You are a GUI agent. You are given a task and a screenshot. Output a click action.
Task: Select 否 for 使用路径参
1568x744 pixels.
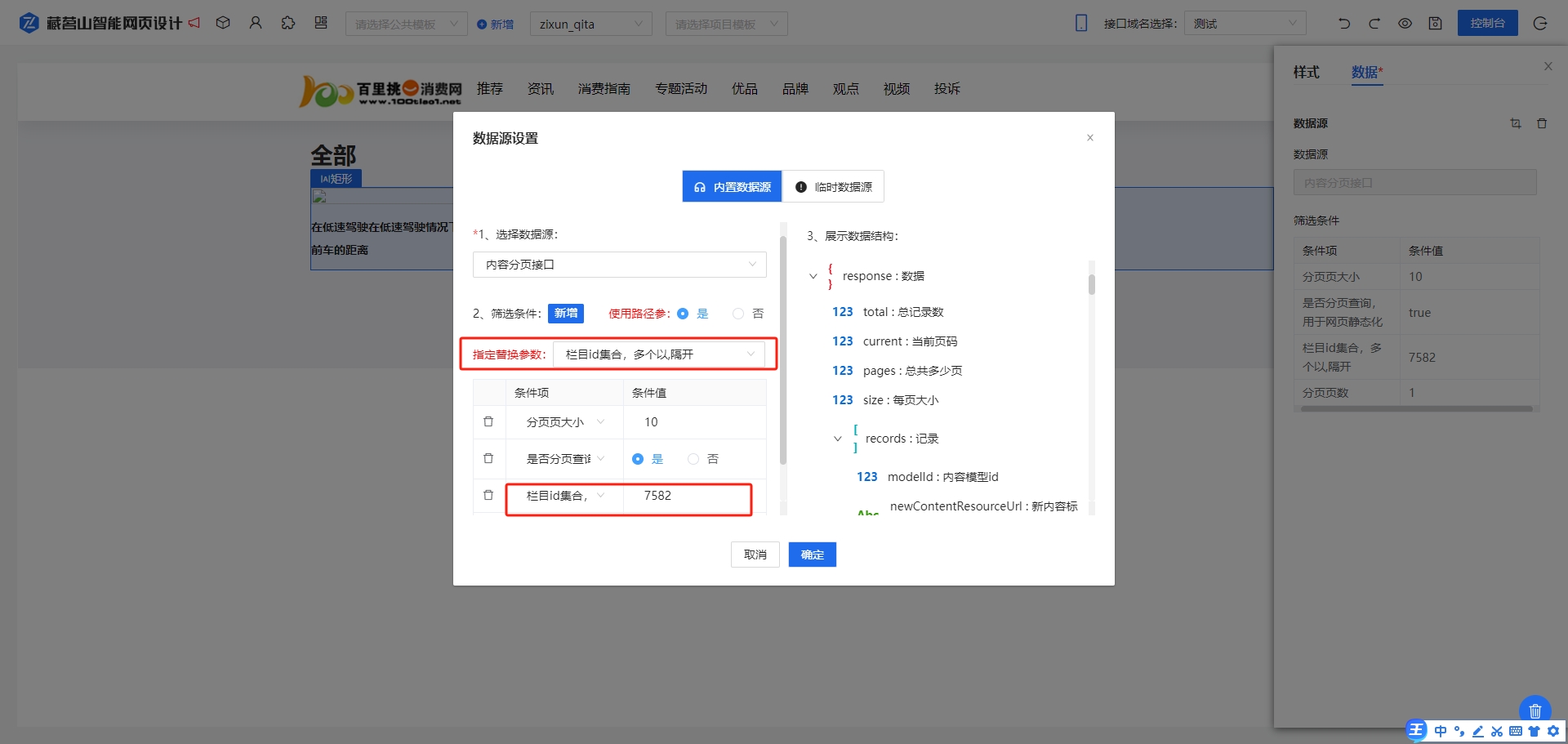(x=738, y=314)
